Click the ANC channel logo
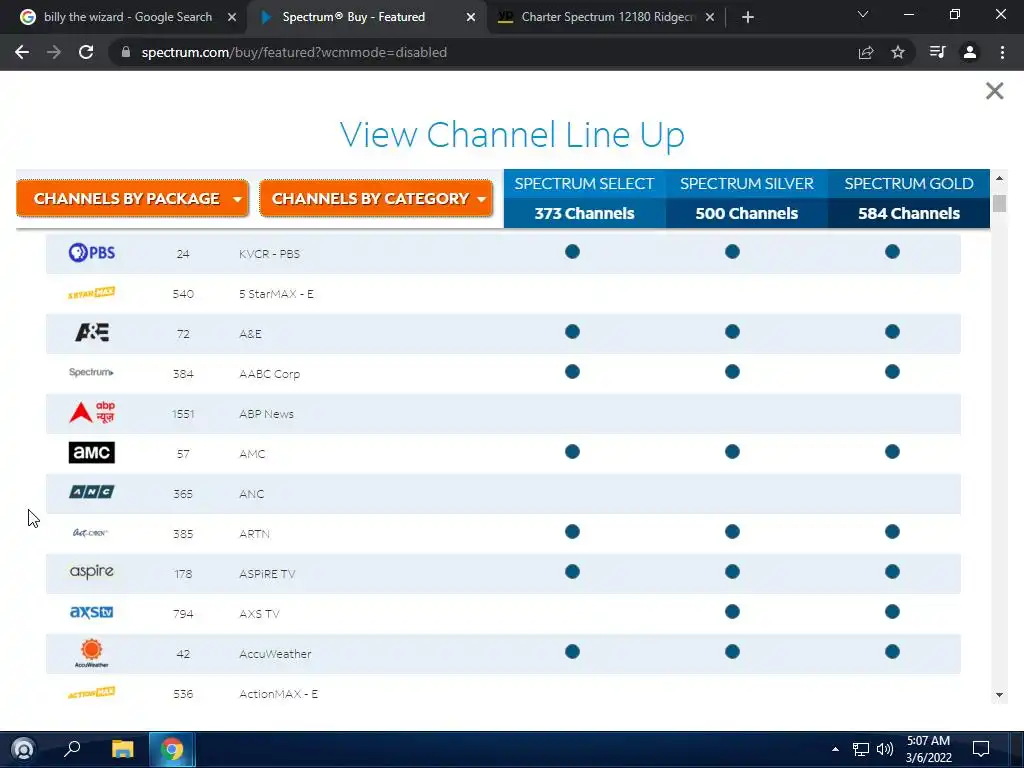Screen dimensions: 1024x768 coord(91,492)
